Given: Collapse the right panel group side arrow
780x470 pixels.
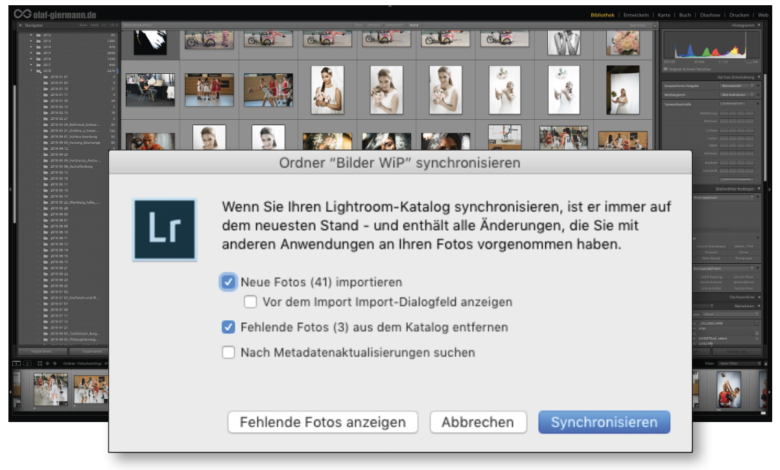Looking at the screenshot, I should click(x=770, y=189).
